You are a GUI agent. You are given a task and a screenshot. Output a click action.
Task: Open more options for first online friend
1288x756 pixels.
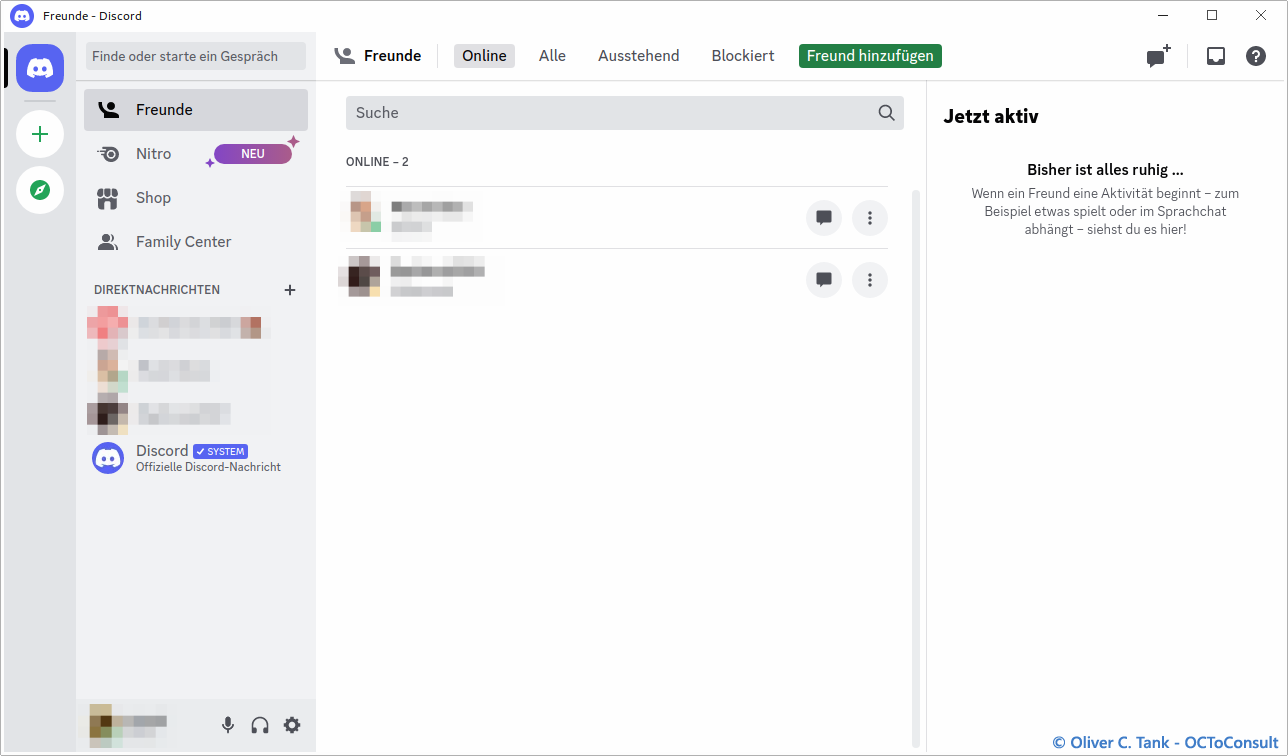click(870, 218)
